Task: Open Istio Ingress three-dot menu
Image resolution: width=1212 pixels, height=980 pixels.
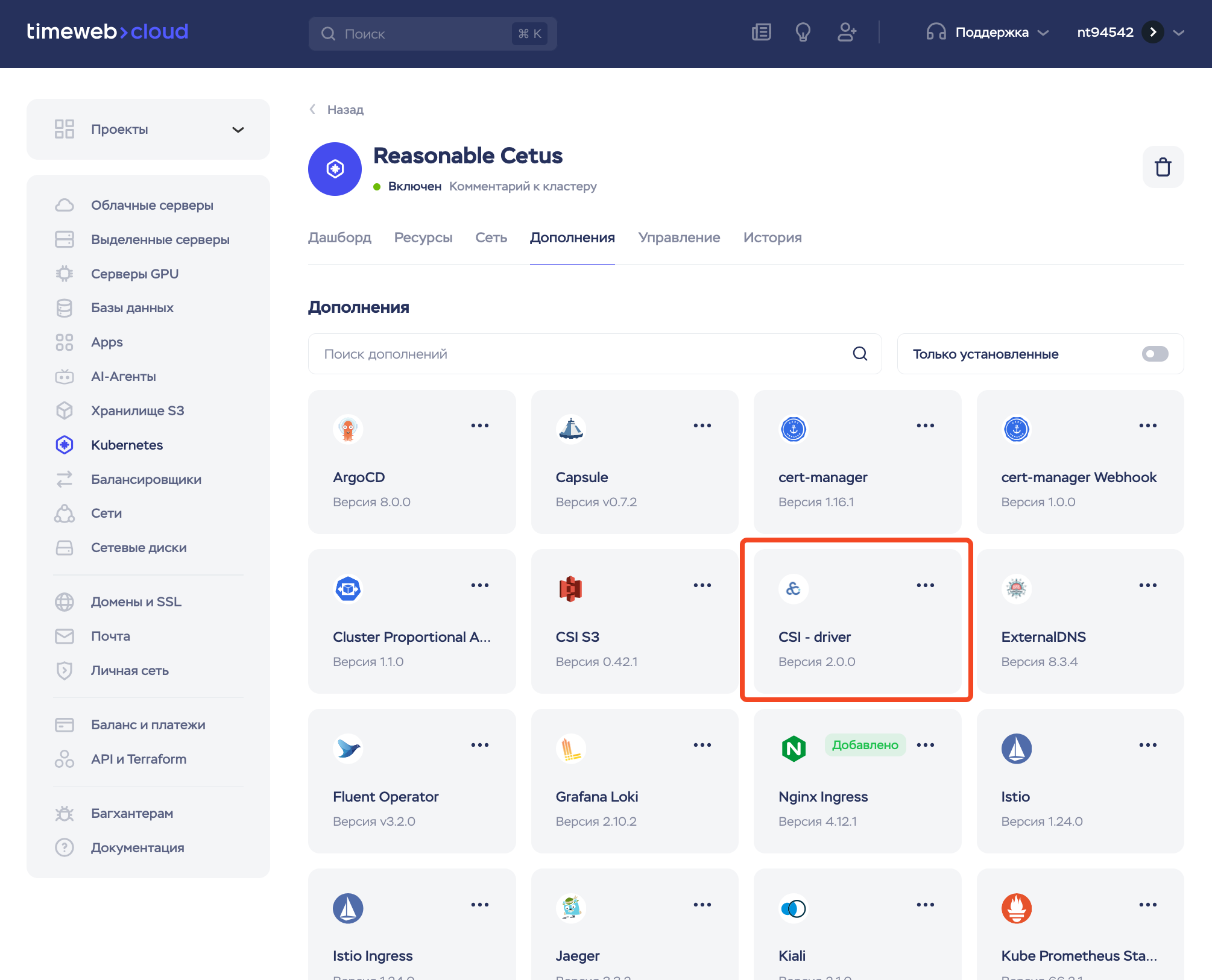Action: (x=480, y=905)
